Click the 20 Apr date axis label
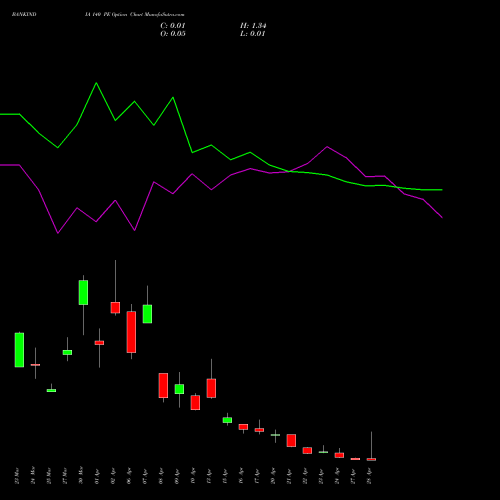The width and height of the screenshot is (500, 500). click(273, 476)
